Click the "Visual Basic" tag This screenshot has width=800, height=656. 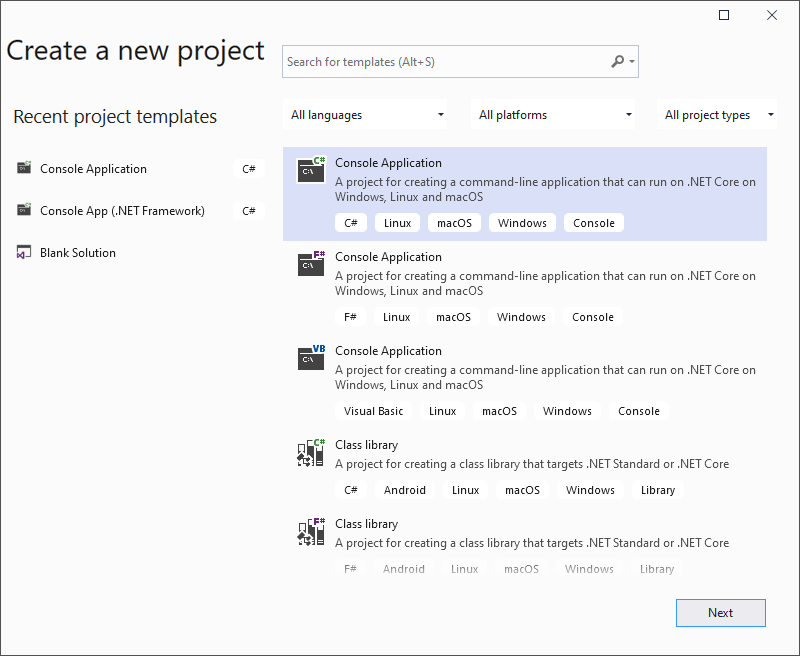coord(373,411)
